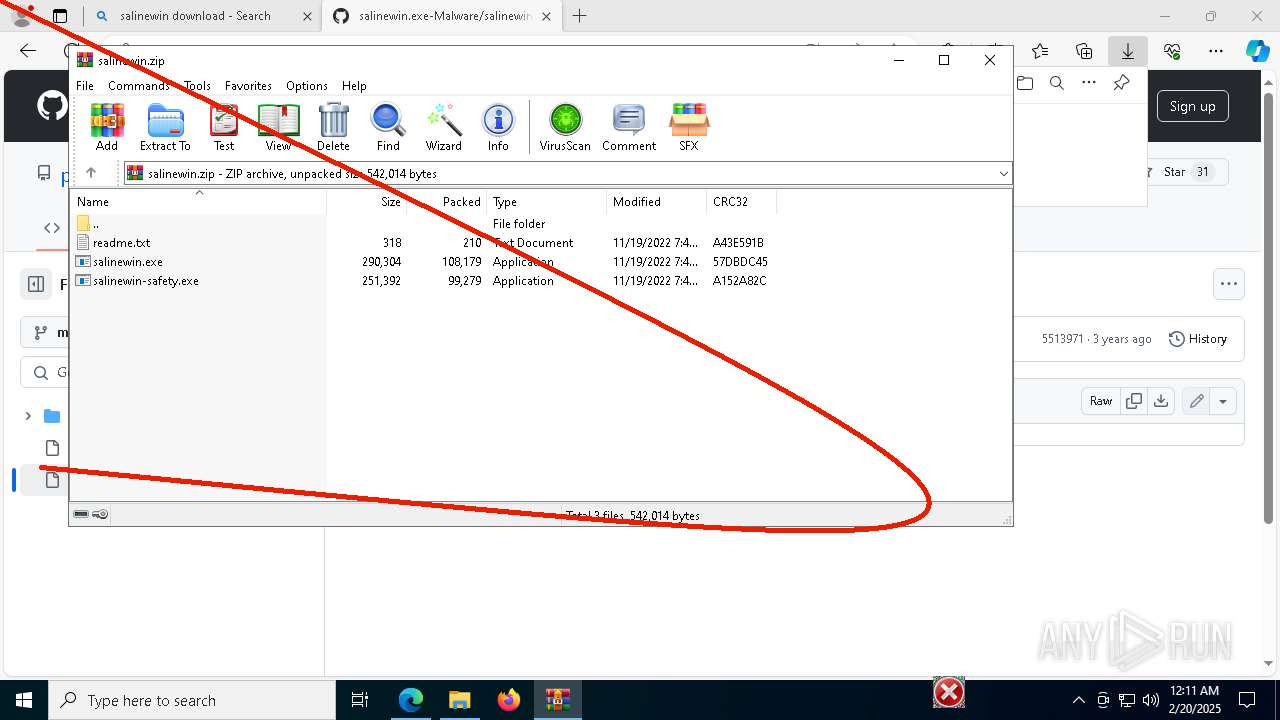The width and height of the screenshot is (1280, 720).
Task: Sort files by the Packed column
Action: (447, 201)
